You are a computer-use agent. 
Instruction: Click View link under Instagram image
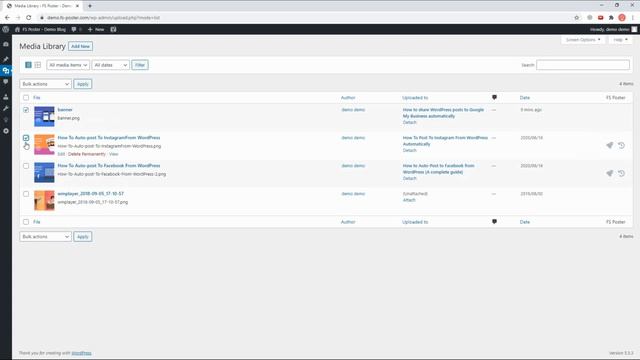coord(113,154)
